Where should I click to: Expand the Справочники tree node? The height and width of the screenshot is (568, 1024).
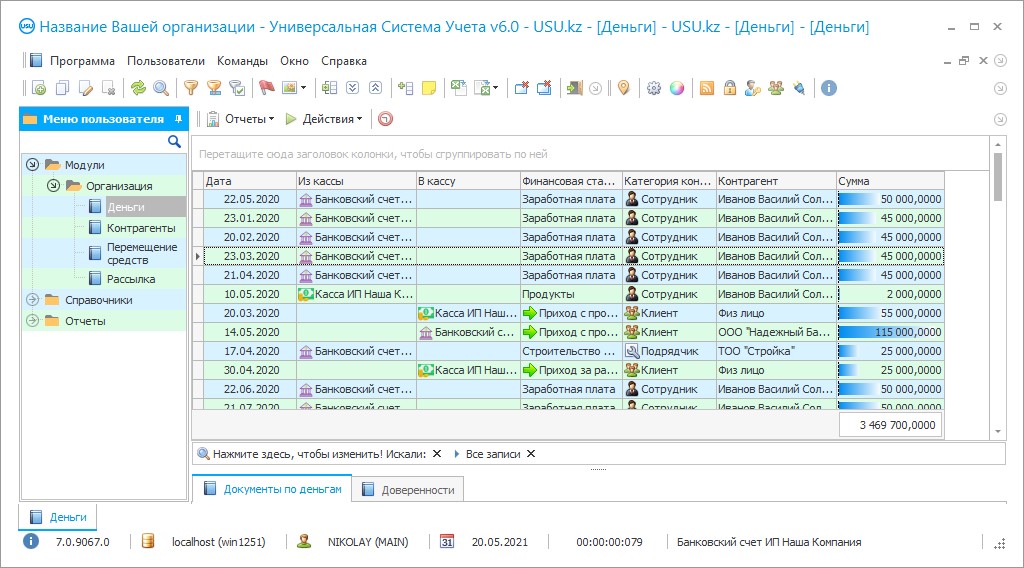coord(32,300)
